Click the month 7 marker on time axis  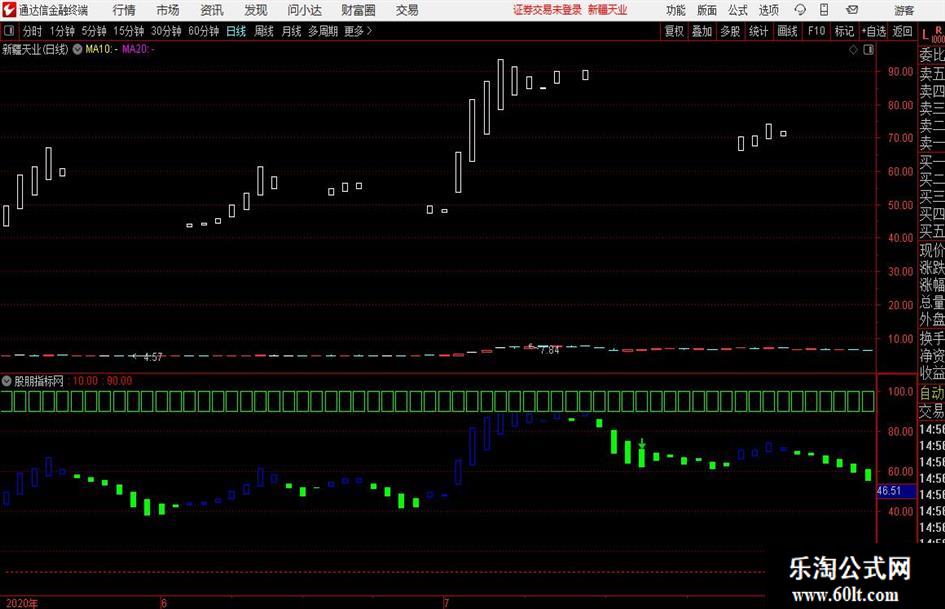tap(447, 603)
